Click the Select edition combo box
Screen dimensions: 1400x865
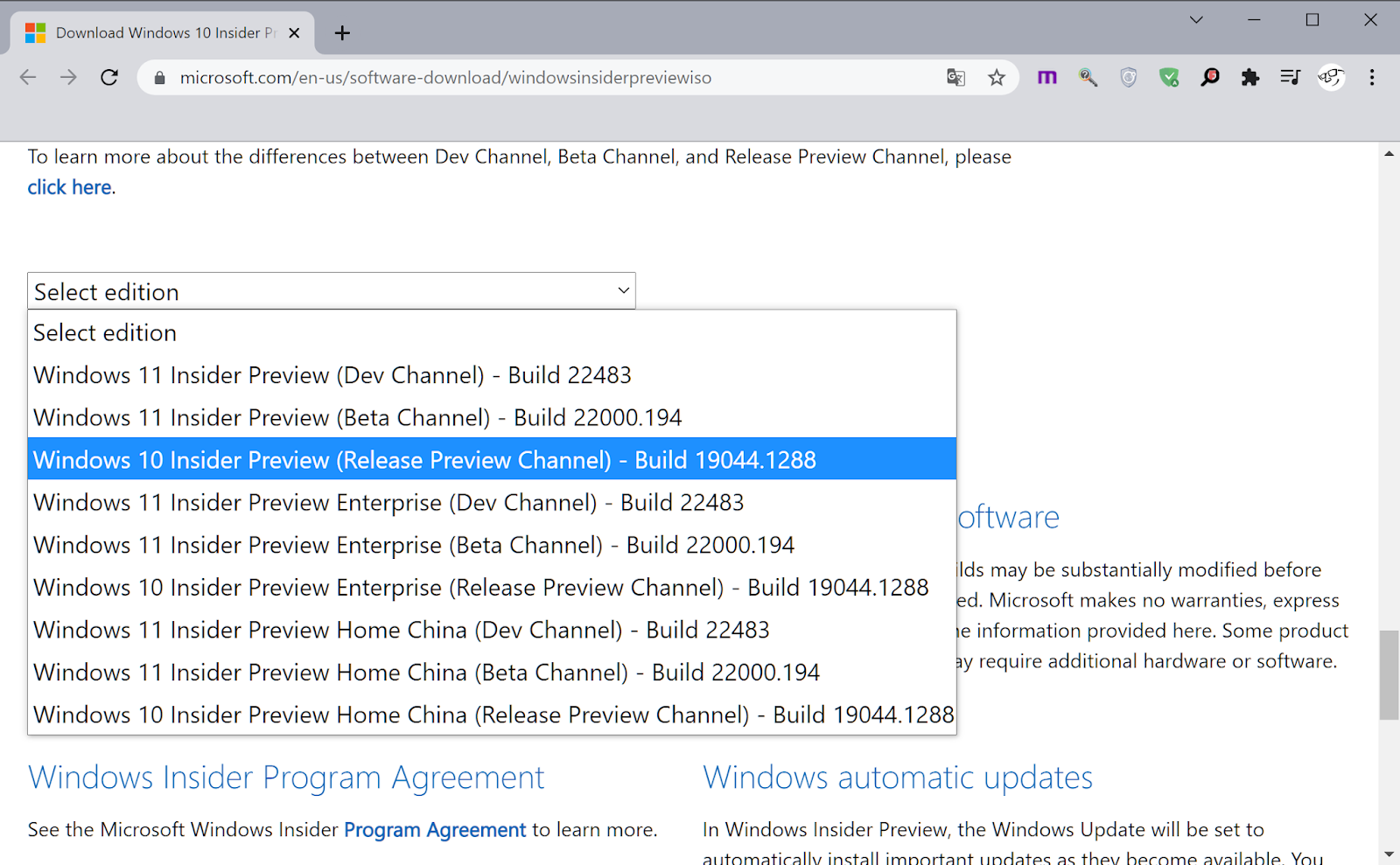332,291
